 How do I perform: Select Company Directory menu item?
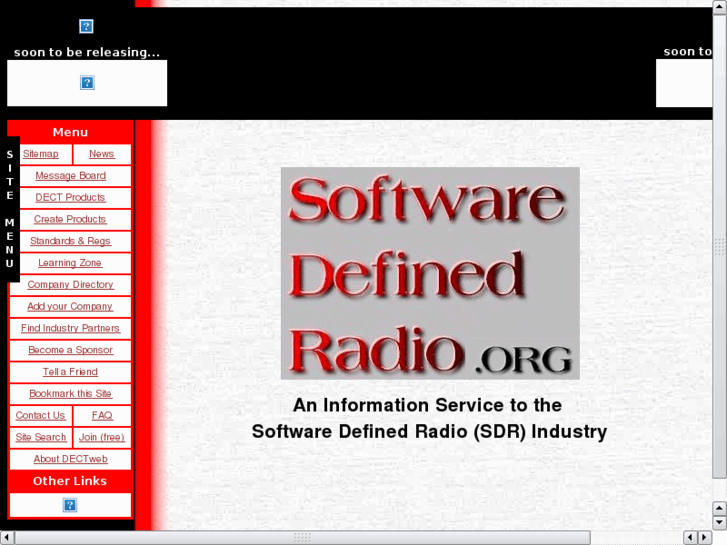(x=70, y=285)
